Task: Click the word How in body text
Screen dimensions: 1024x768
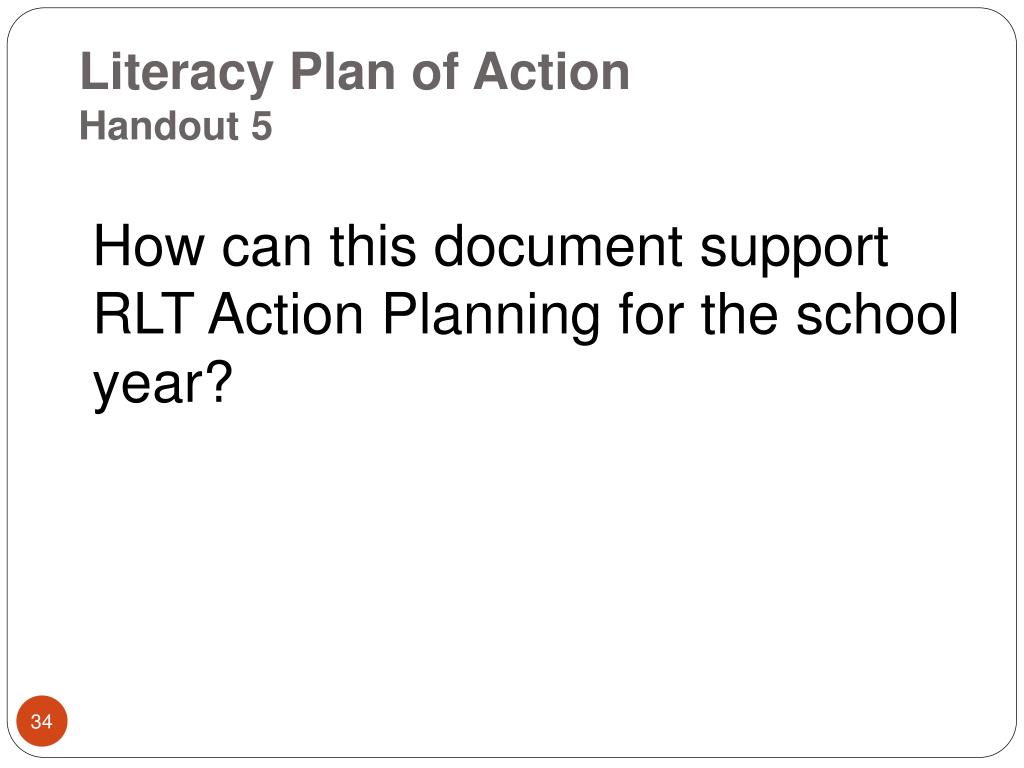Action: [x=149, y=246]
